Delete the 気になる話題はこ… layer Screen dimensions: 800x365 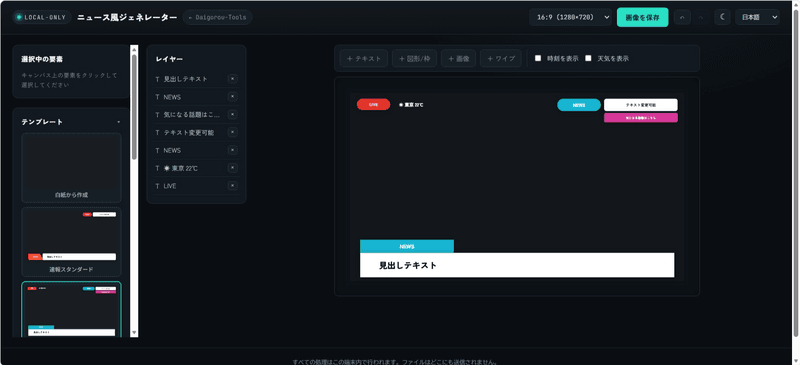(x=233, y=114)
